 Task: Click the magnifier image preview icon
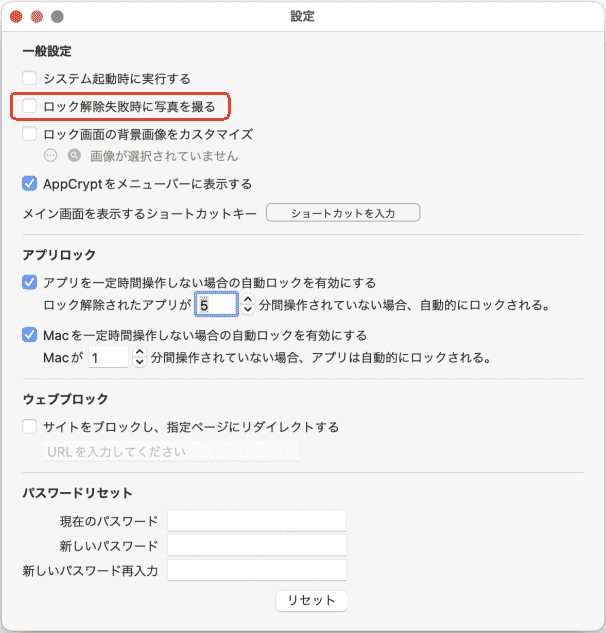click(x=73, y=156)
